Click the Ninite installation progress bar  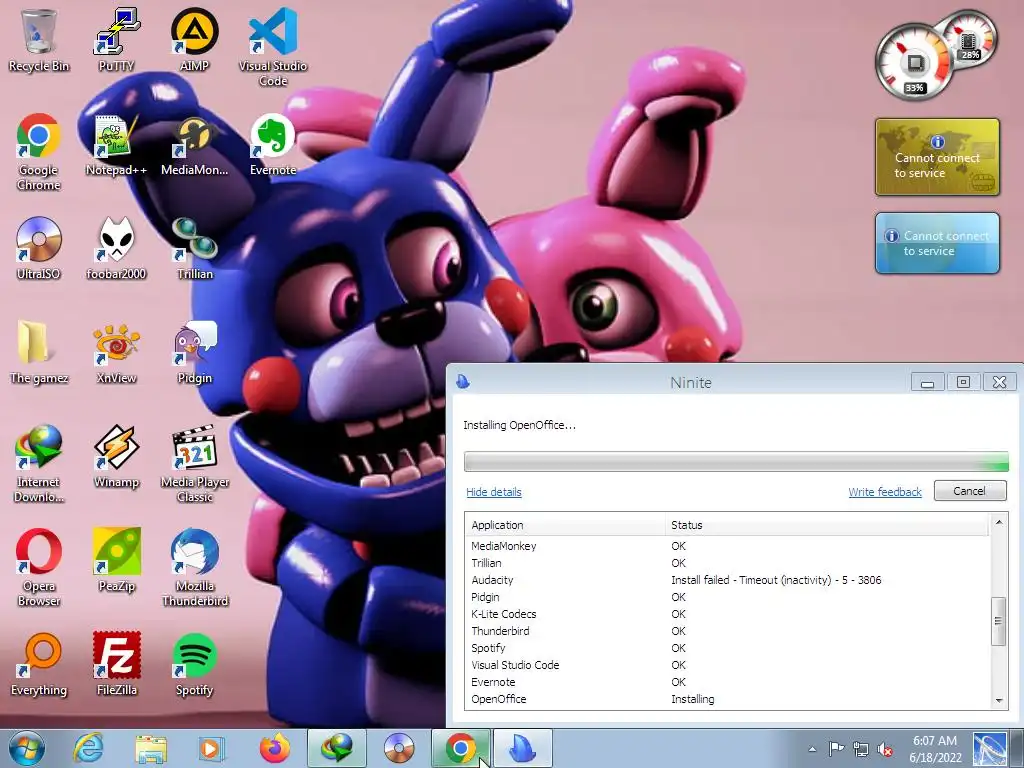click(x=736, y=461)
